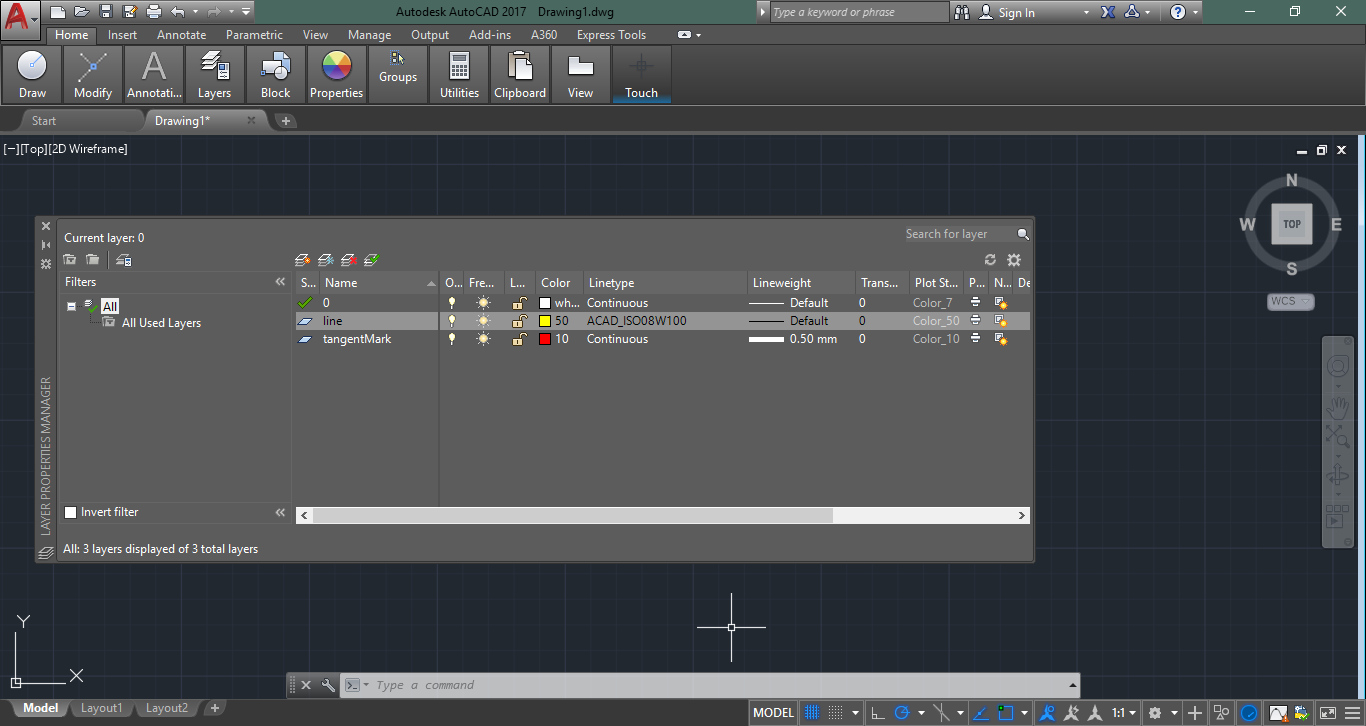Open the Layers ribbon panel
The width and height of the screenshot is (1366, 726).
(x=214, y=75)
